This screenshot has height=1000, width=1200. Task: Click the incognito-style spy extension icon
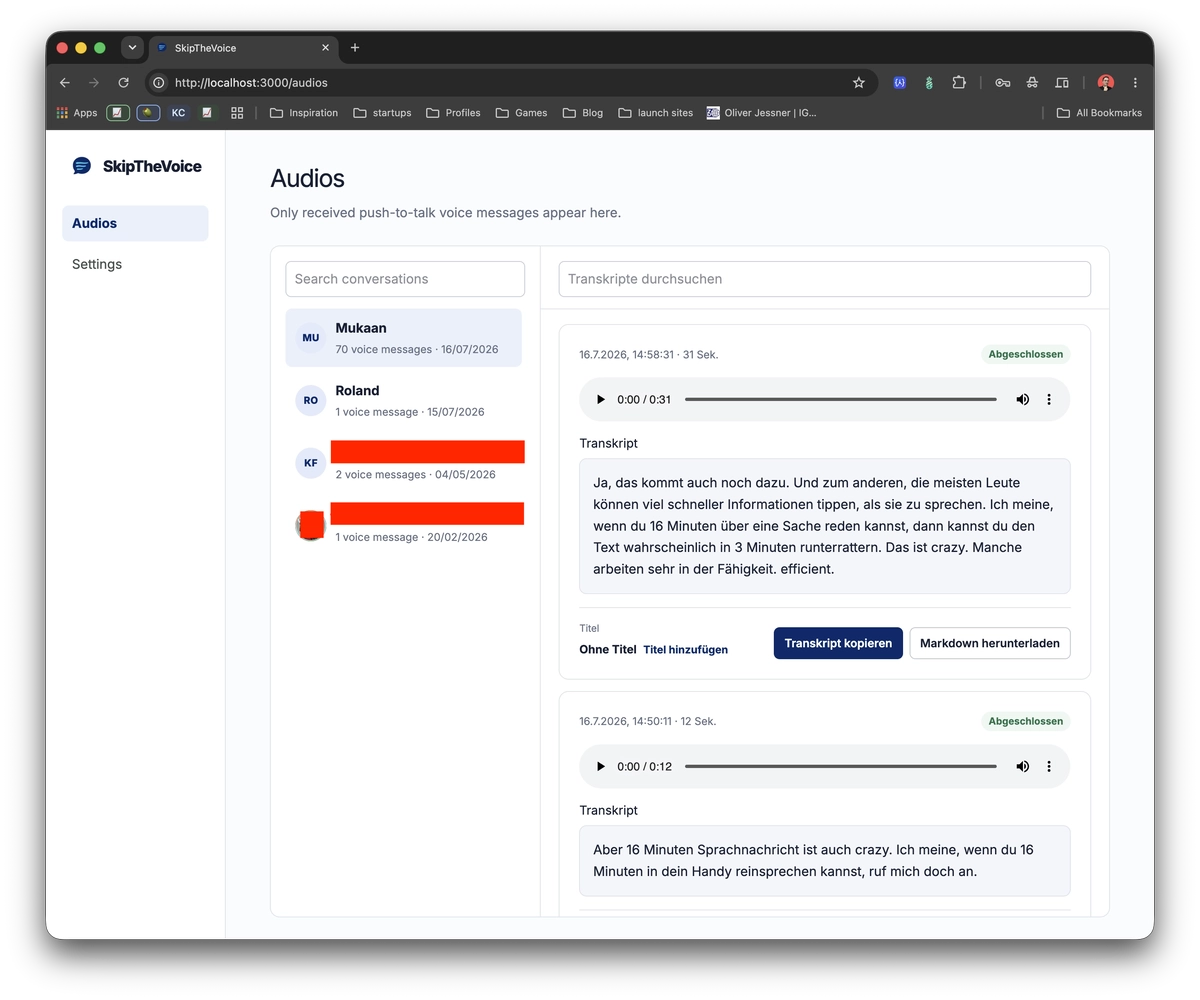tap(1032, 83)
